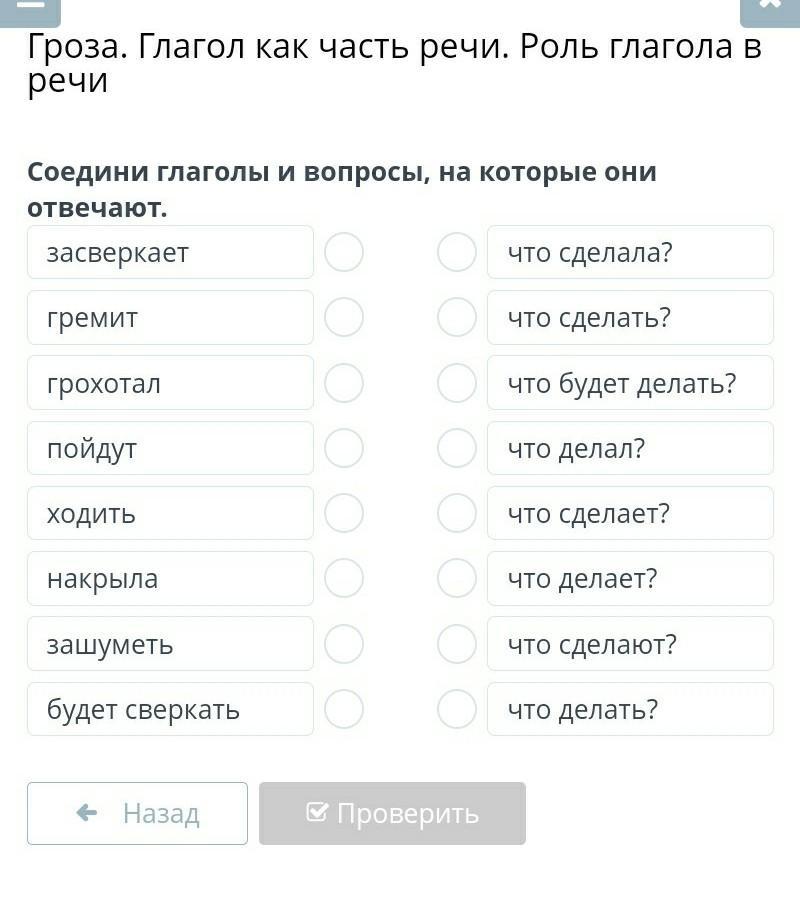Select the что сделают? answer box
Image resolution: width=800 pixels, height=923 pixels.
[630, 644]
